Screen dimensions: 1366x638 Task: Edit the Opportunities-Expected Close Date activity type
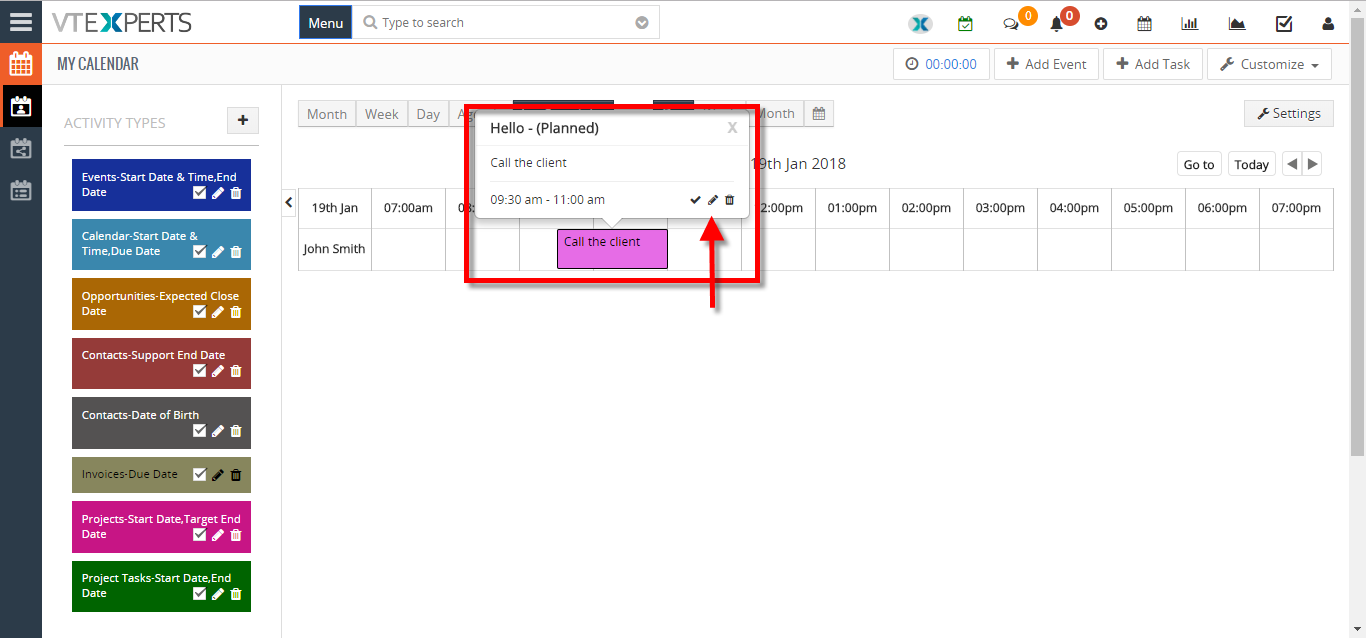[x=218, y=312]
